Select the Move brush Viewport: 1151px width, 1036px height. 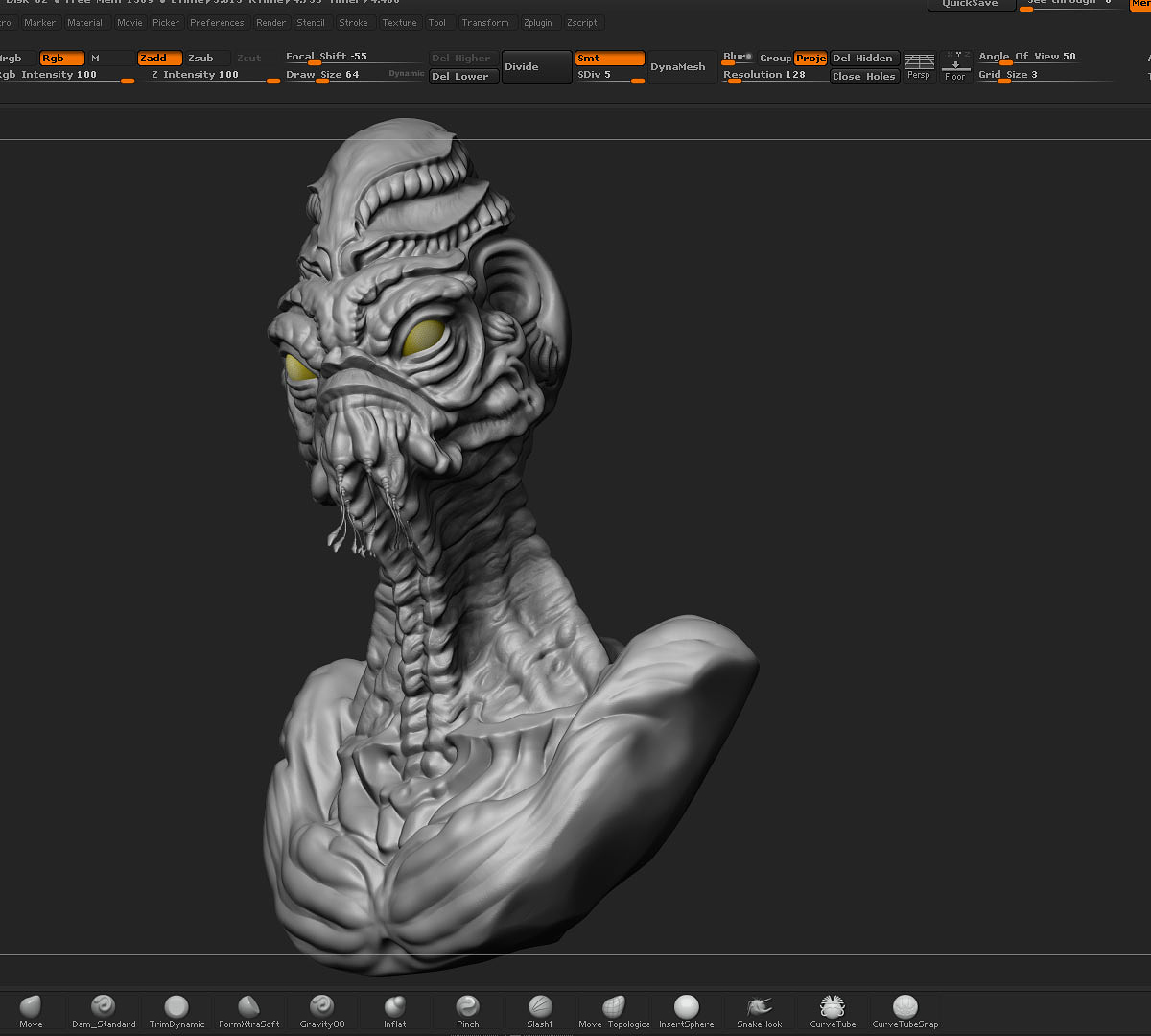(31, 1011)
